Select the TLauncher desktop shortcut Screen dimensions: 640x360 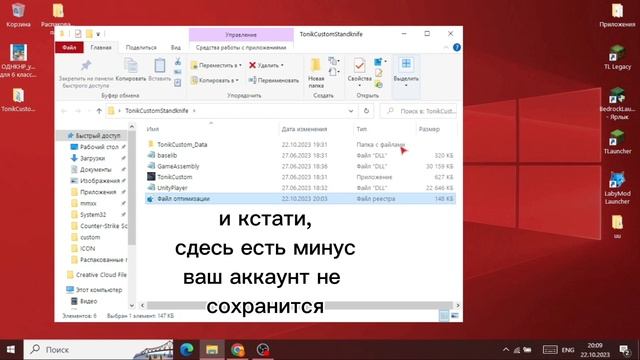[x=617, y=142]
